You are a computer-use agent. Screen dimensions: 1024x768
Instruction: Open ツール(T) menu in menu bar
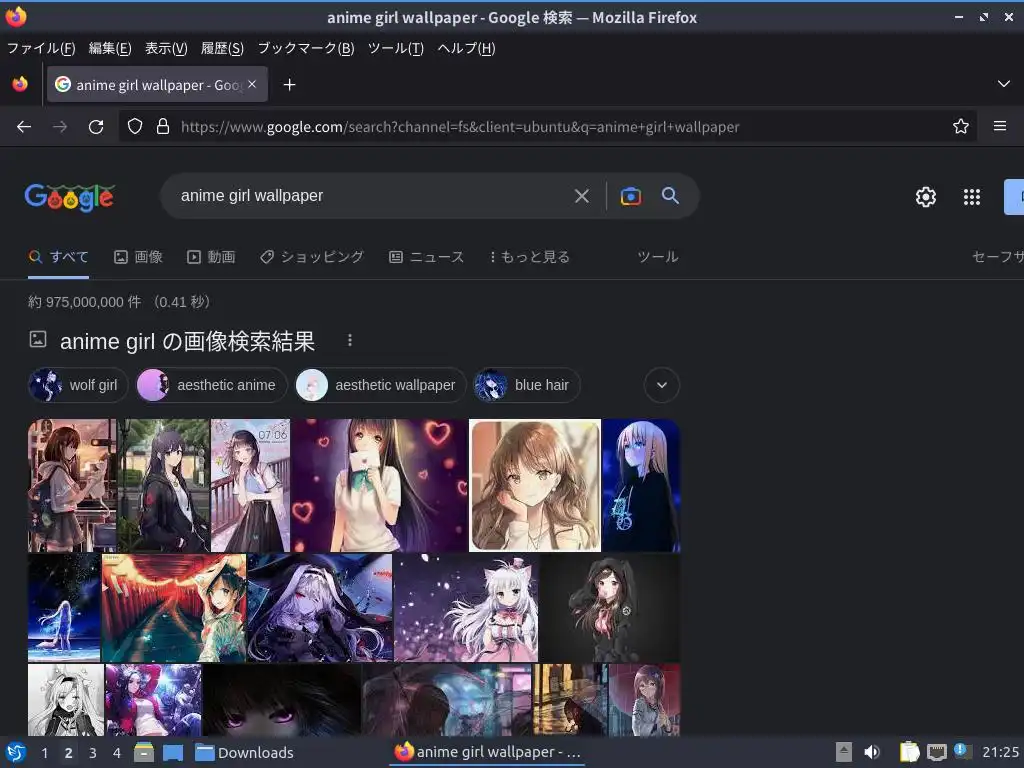click(396, 48)
